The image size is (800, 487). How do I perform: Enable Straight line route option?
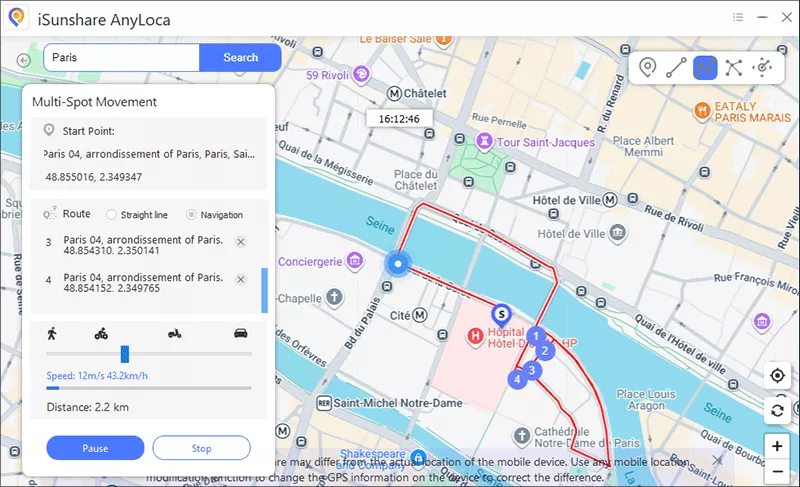pos(112,215)
